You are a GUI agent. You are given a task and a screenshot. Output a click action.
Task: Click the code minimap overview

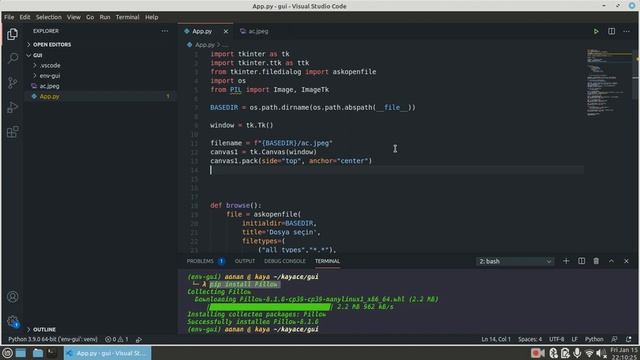coord(609,83)
